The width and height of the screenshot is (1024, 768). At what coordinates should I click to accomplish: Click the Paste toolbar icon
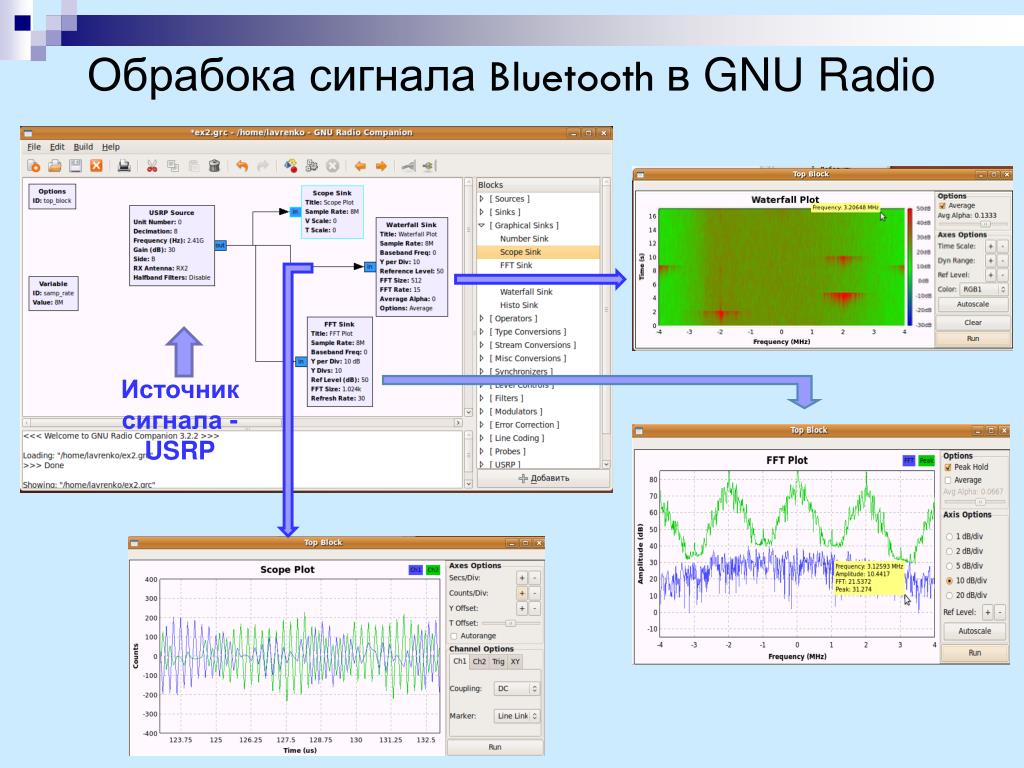tap(193, 166)
